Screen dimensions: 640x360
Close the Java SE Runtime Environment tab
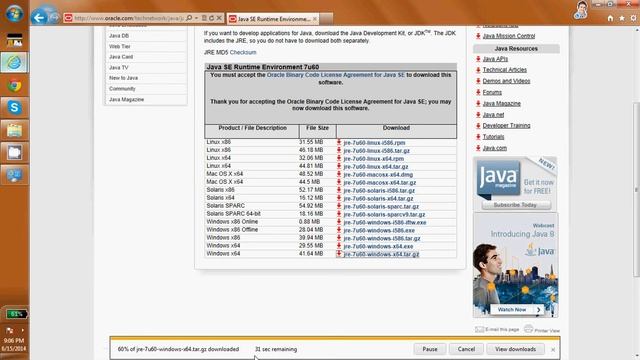pyautogui.click(x=315, y=19)
